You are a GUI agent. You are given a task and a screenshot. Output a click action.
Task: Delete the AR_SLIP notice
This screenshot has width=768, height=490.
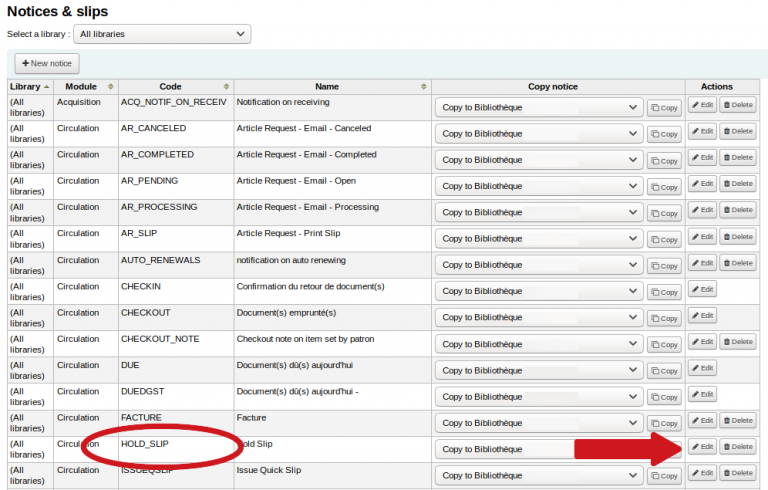(738, 237)
